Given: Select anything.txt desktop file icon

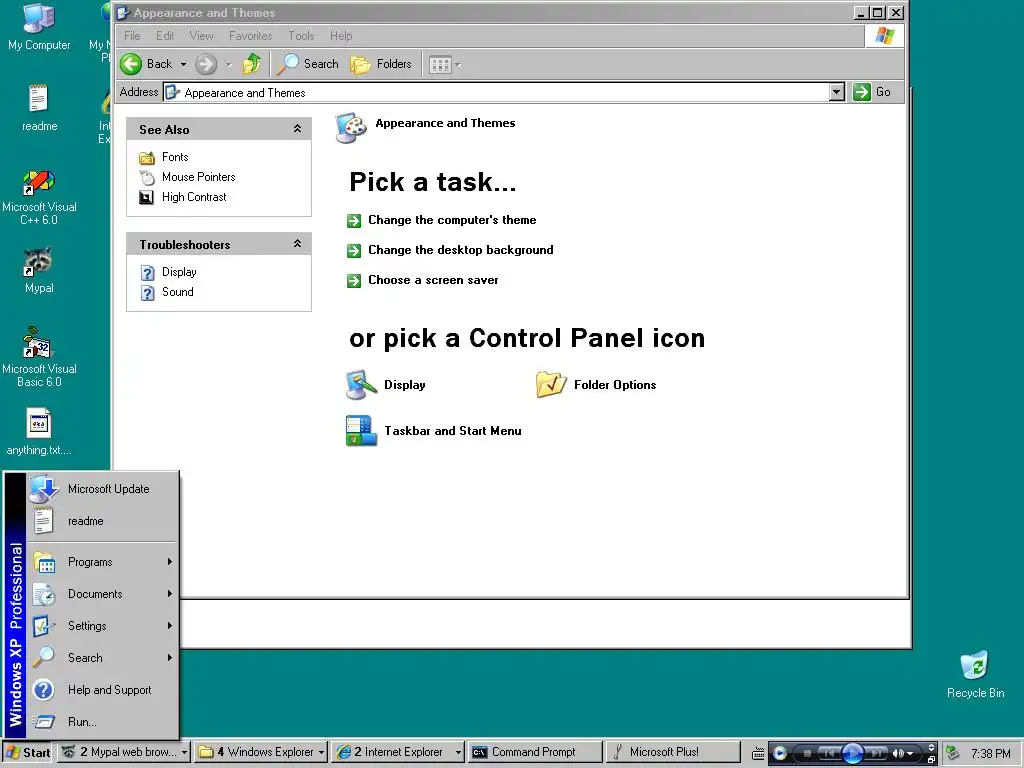Looking at the screenshot, I should pos(39,432).
